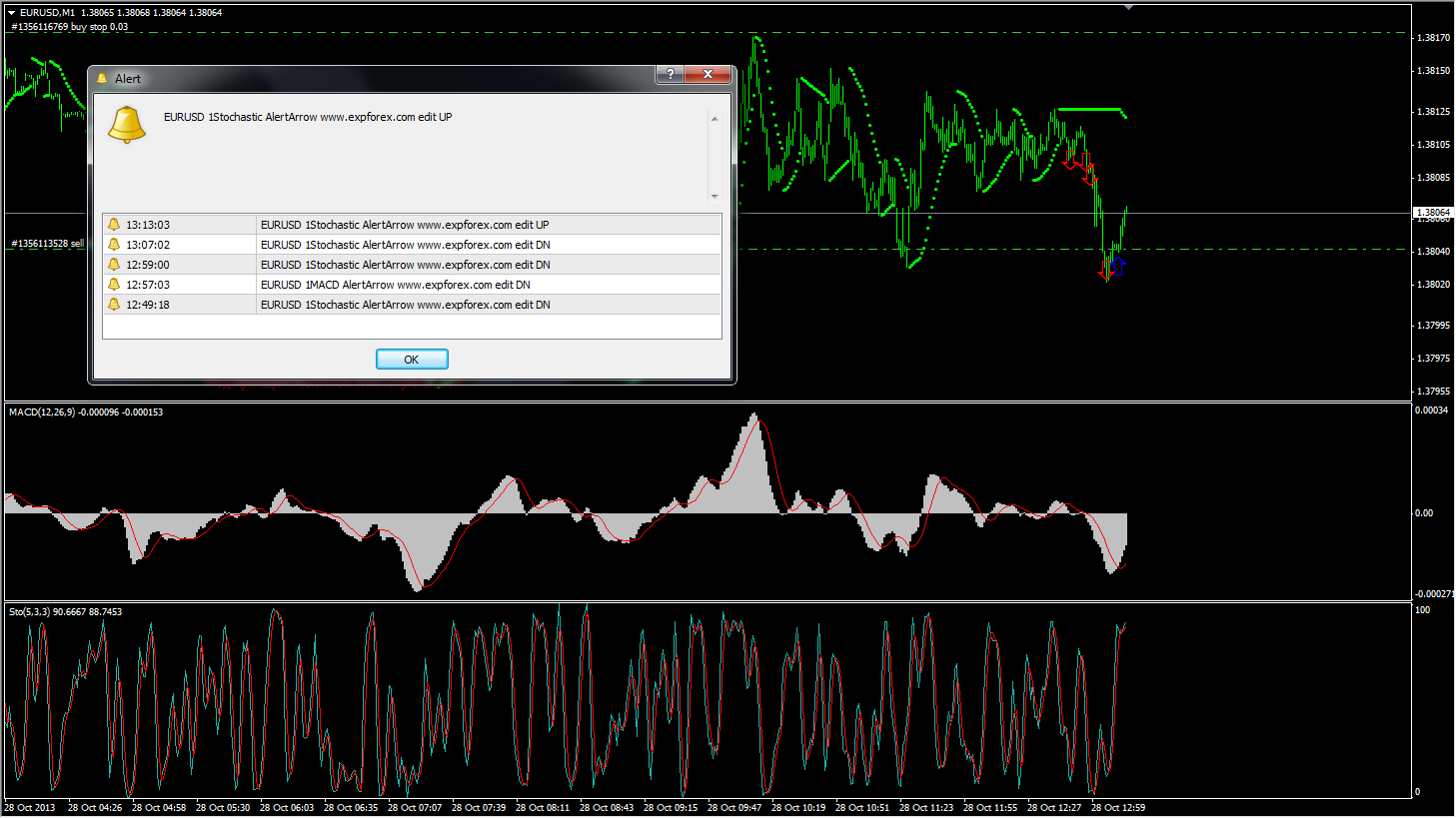The width and height of the screenshot is (1456, 818).
Task: Open the EURUSD,M1 chart header dropdown triangle
Action: (x=11, y=13)
